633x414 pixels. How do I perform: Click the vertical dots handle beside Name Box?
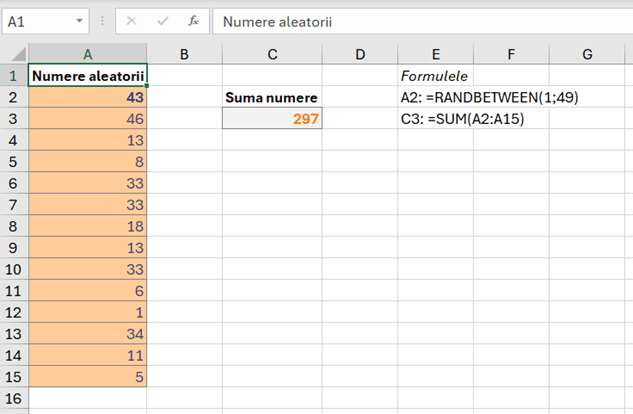click(102, 20)
